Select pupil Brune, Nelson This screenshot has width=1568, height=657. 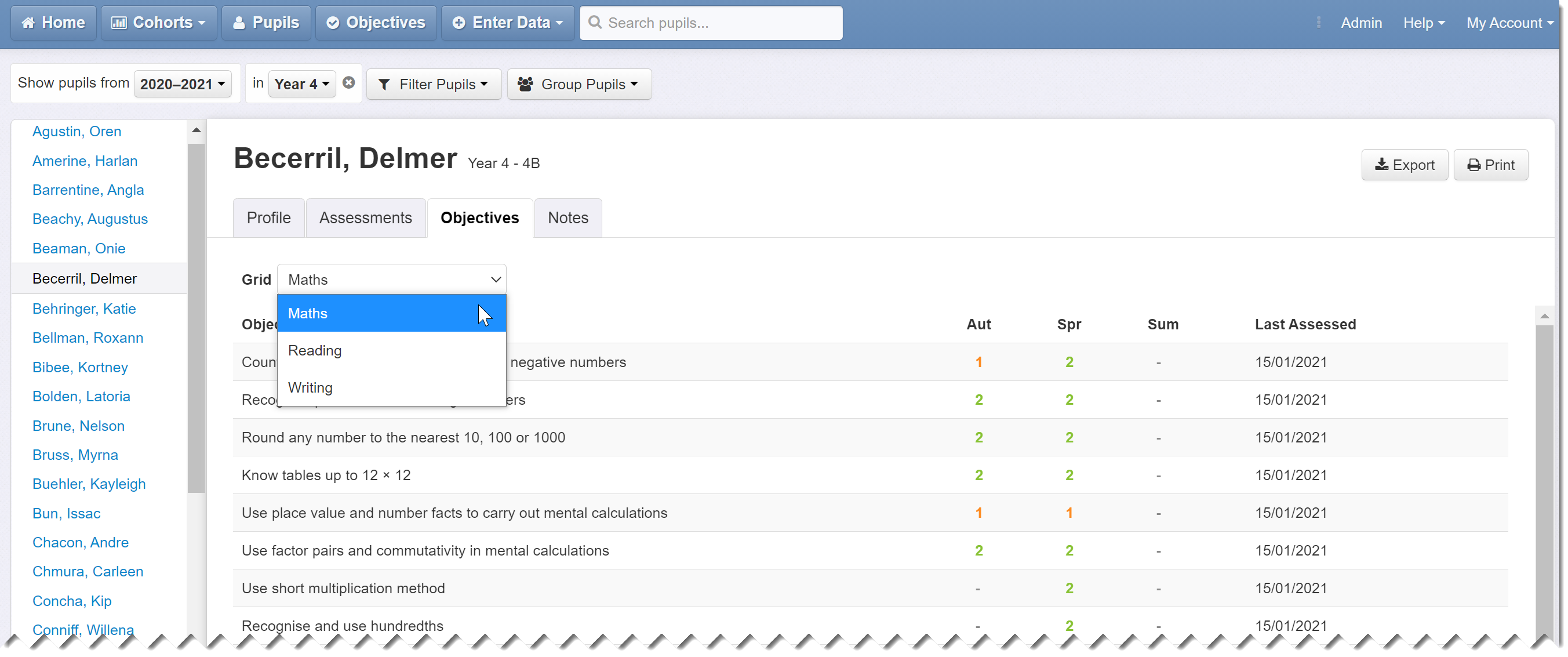(78, 426)
